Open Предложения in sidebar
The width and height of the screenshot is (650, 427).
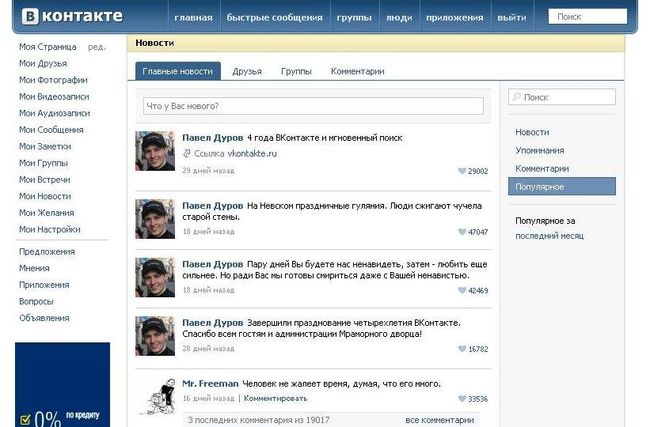(x=47, y=252)
